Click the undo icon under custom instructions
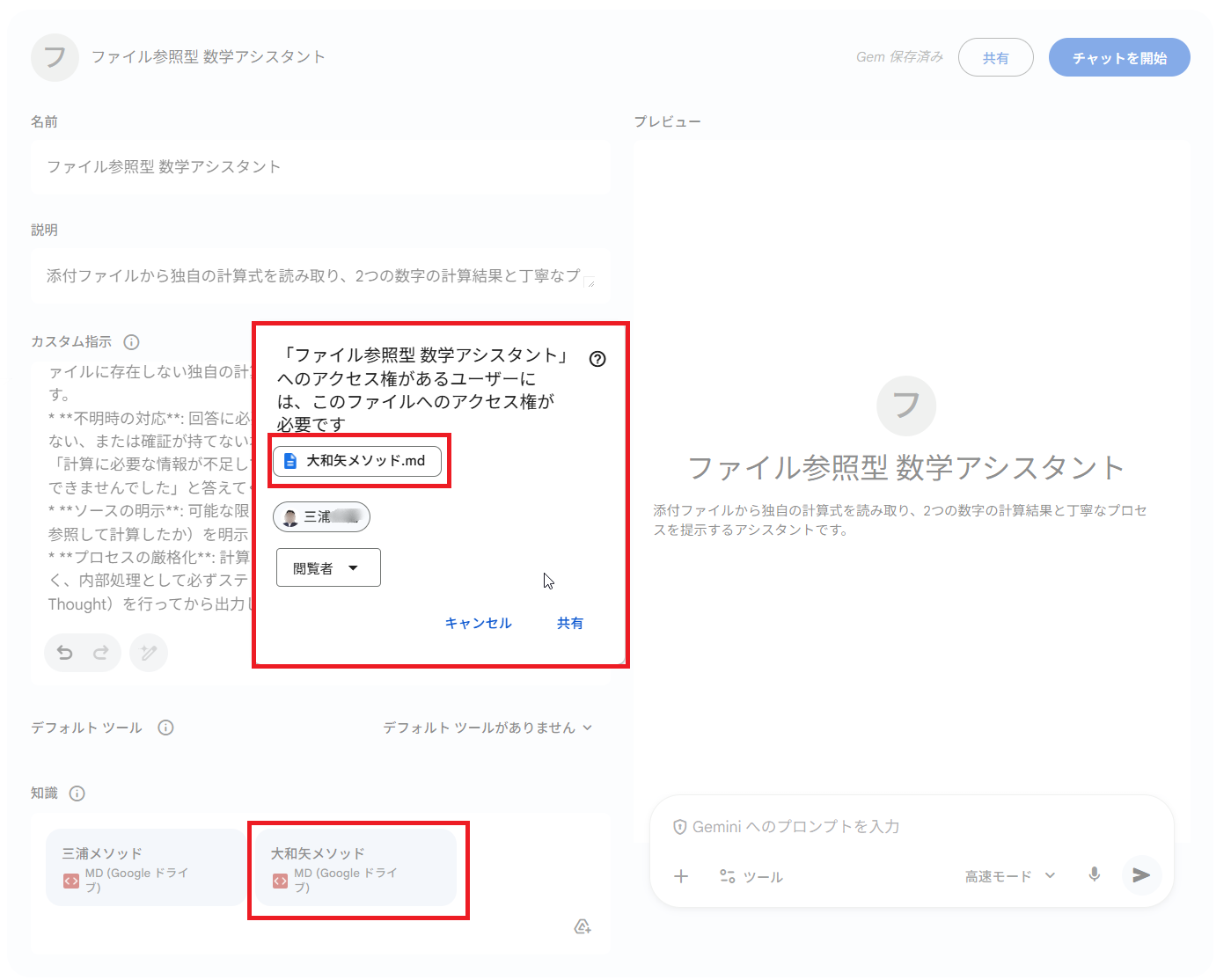 click(x=63, y=653)
